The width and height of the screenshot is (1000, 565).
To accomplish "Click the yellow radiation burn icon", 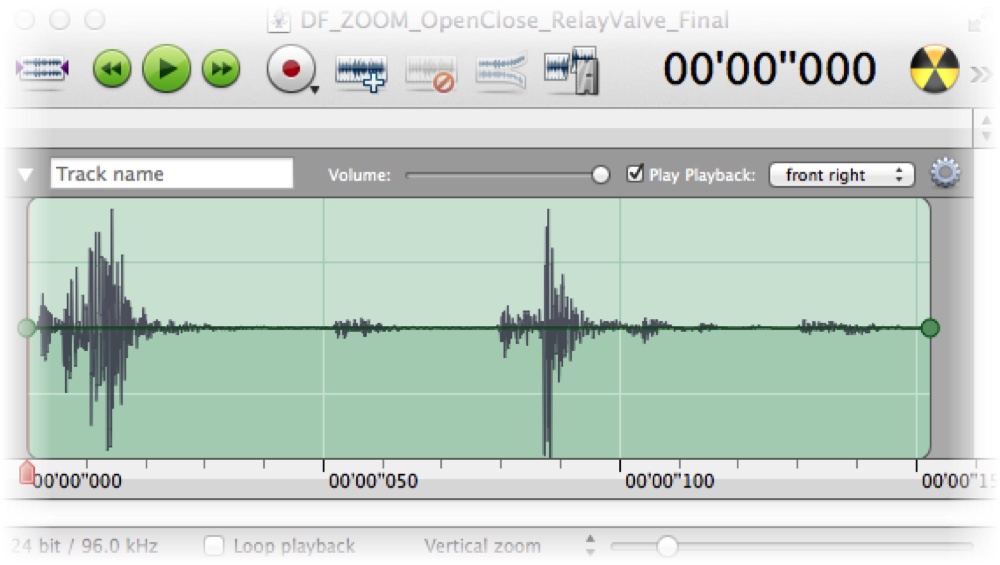I will tap(934, 69).
